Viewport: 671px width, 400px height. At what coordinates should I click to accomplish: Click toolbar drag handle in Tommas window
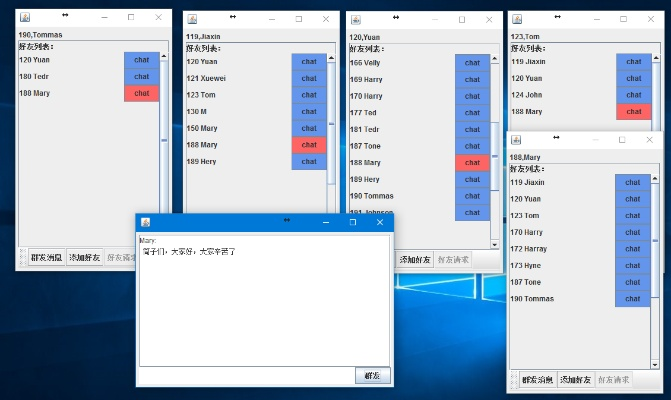coord(22,258)
